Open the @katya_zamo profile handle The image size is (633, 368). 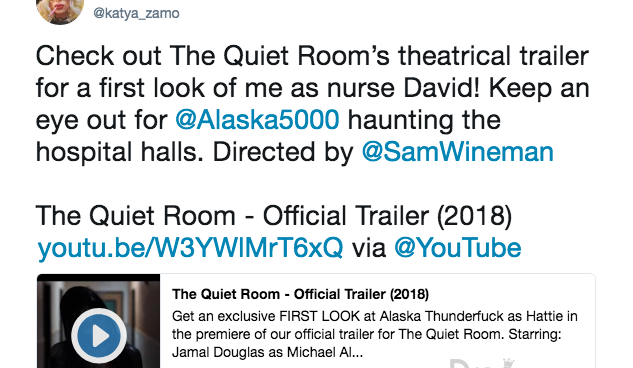point(136,13)
